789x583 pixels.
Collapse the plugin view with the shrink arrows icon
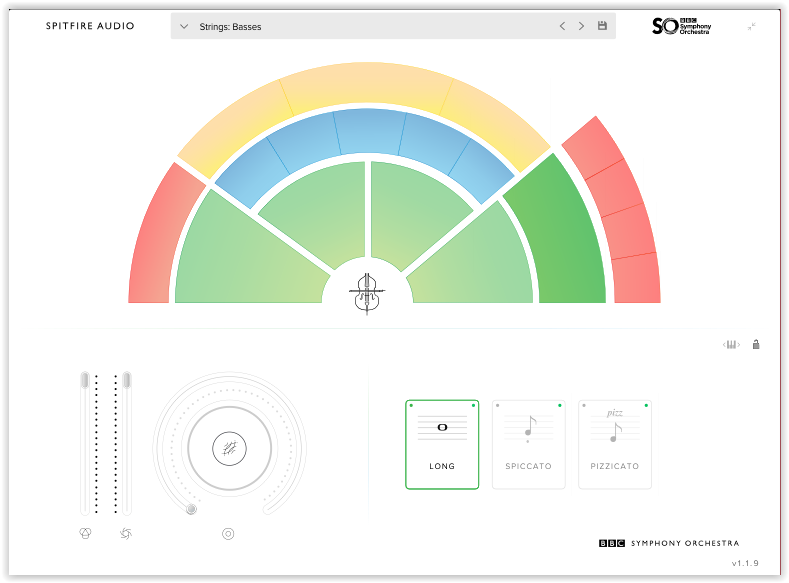[751, 27]
